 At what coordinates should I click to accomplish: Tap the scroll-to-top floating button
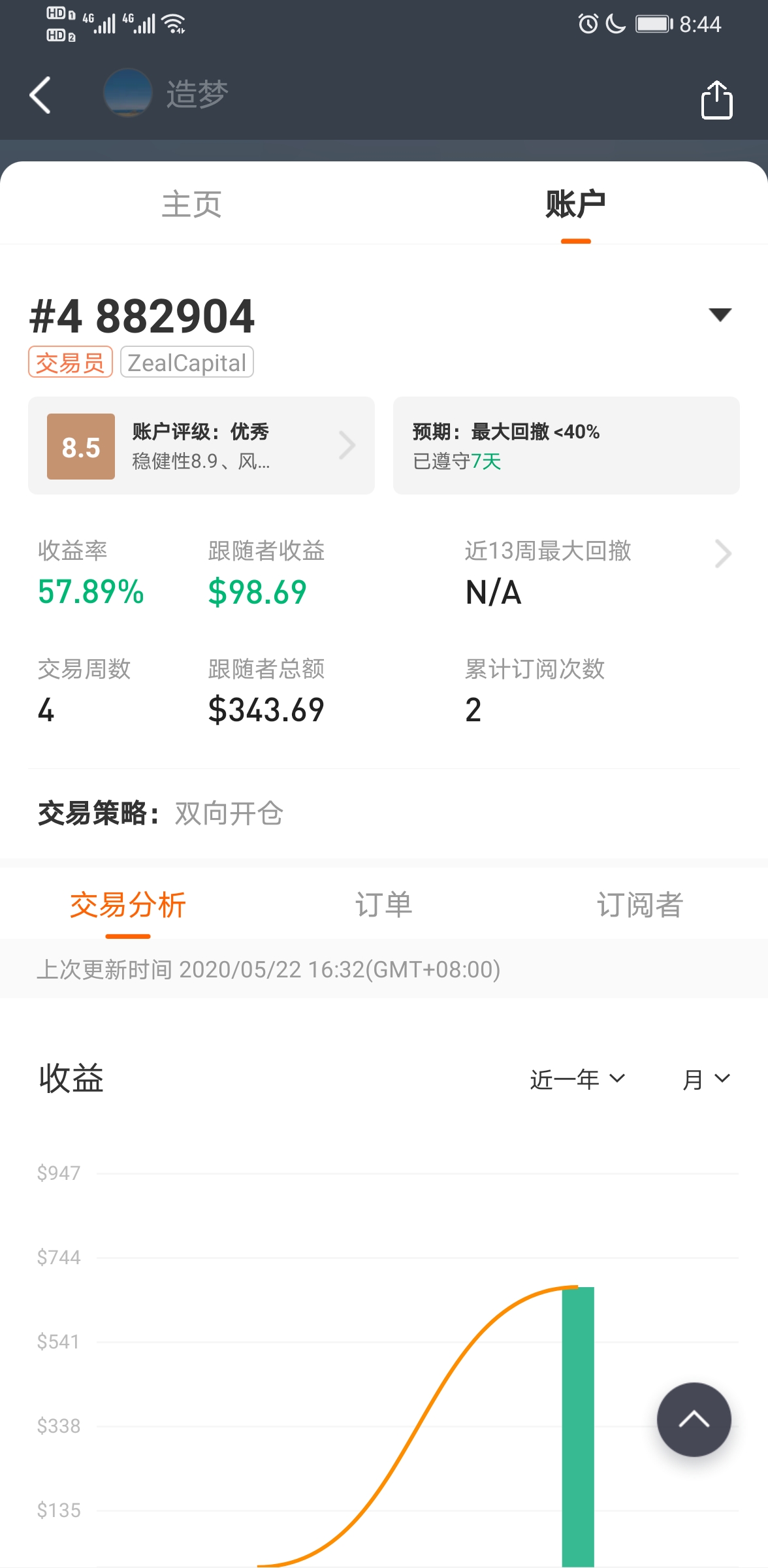pos(694,1419)
